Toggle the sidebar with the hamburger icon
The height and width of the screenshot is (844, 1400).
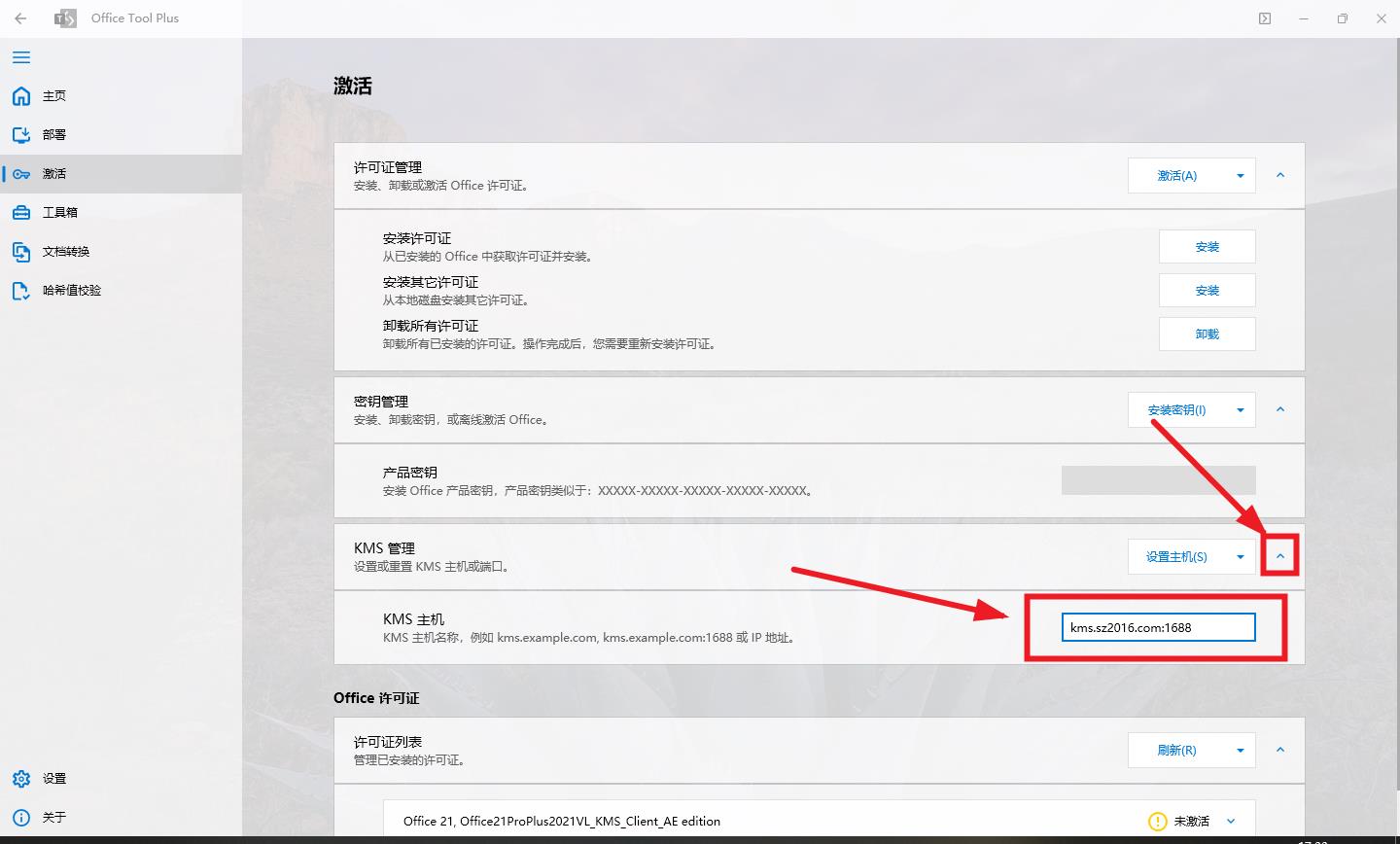click(x=20, y=57)
